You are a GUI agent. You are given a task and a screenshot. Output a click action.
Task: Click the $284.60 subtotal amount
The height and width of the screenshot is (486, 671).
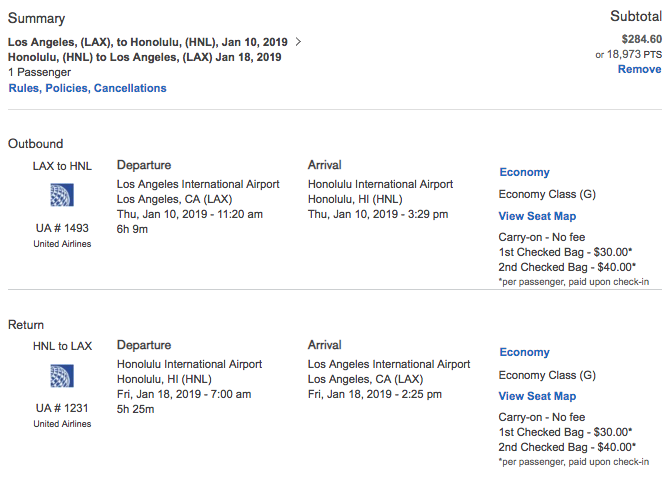641,39
